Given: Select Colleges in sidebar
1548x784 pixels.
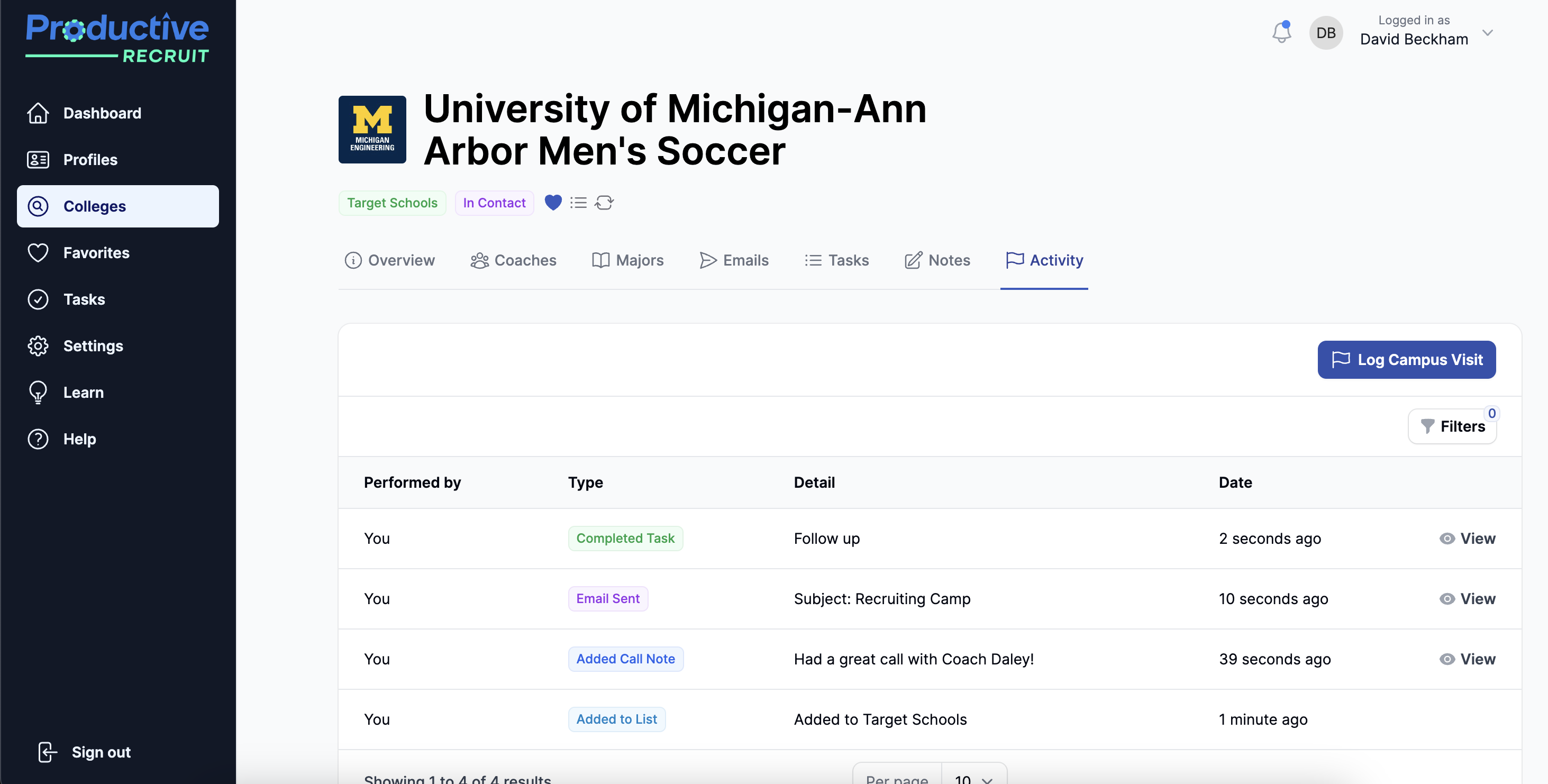Looking at the screenshot, I should click(118, 206).
